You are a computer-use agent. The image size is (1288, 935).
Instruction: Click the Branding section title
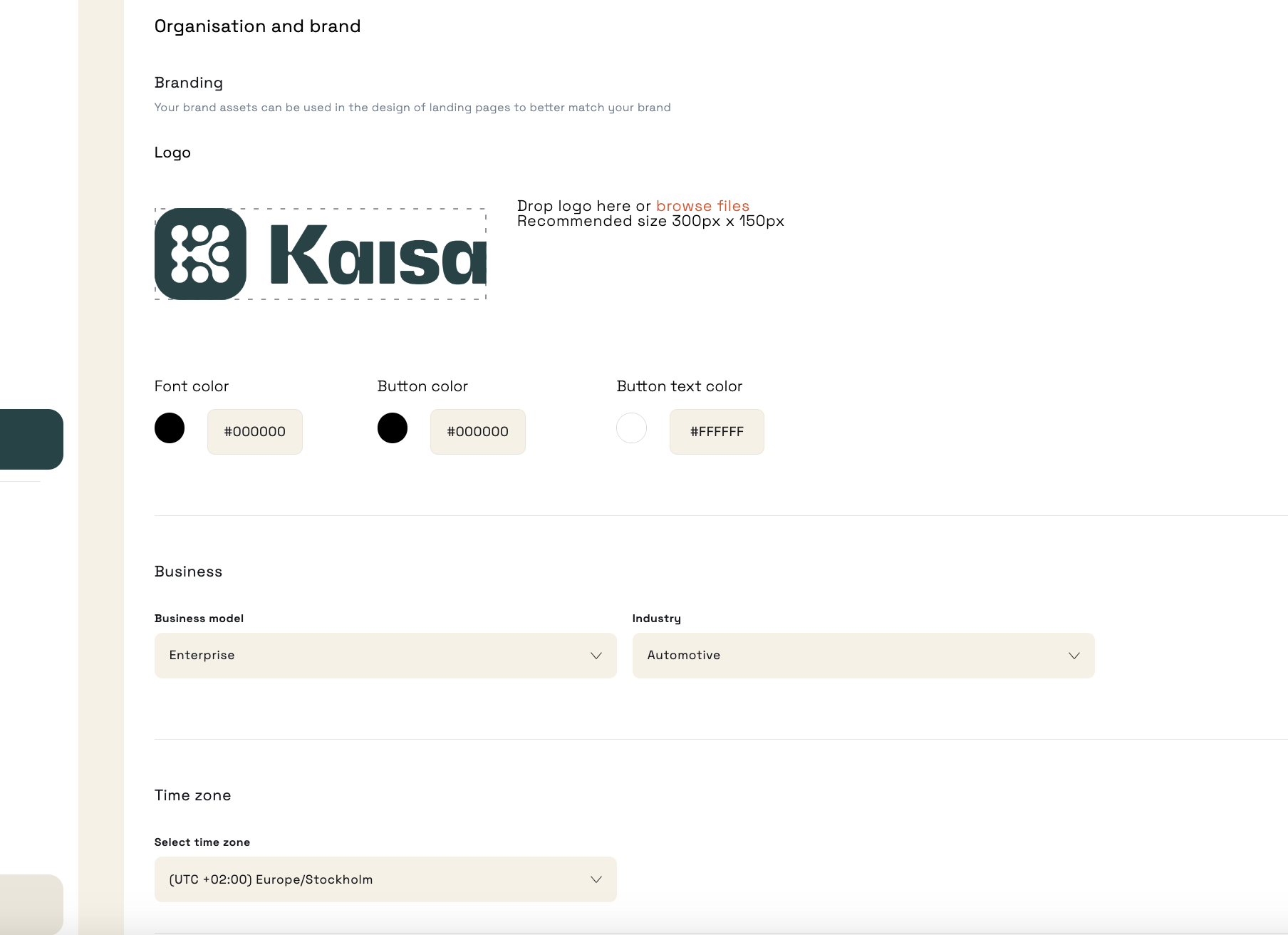pyautogui.click(x=189, y=83)
